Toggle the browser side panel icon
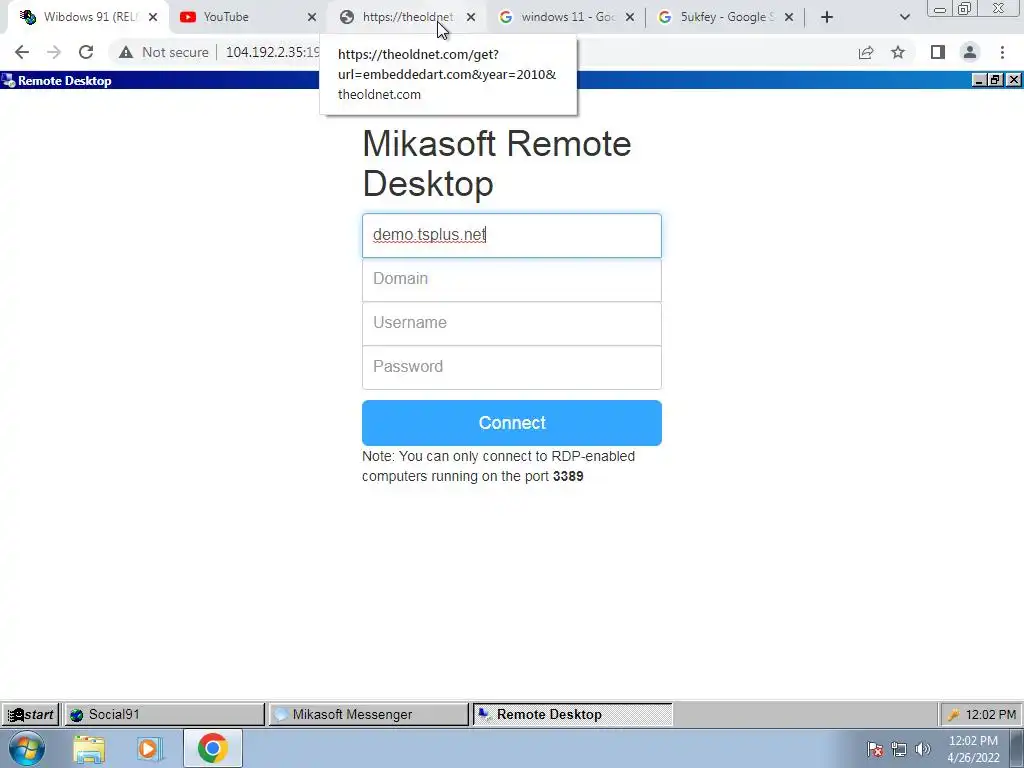Screen dimensions: 1024x768 tap(938, 52)
